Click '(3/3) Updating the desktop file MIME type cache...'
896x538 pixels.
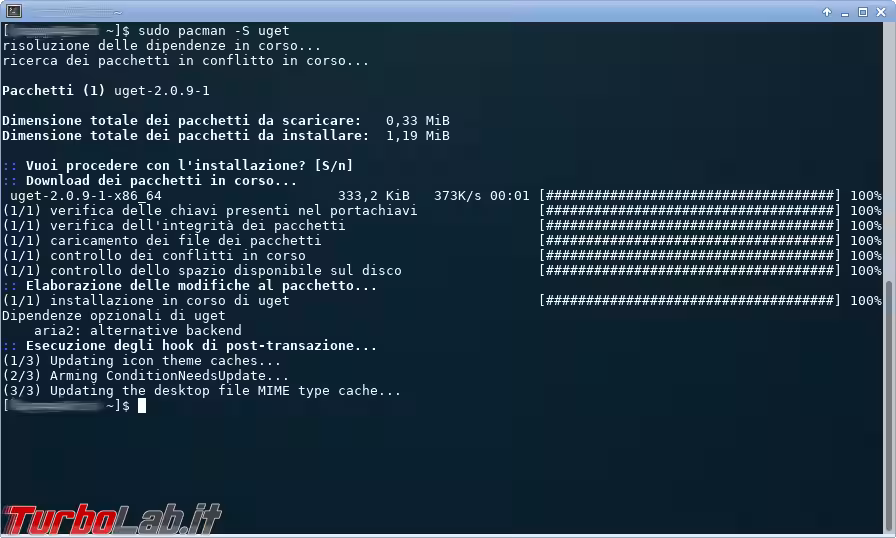click(x=202, y=391)
